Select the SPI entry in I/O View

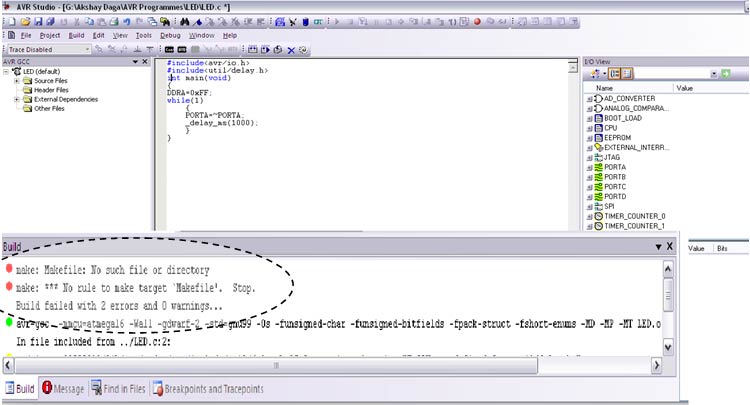[x=609, y=207]
